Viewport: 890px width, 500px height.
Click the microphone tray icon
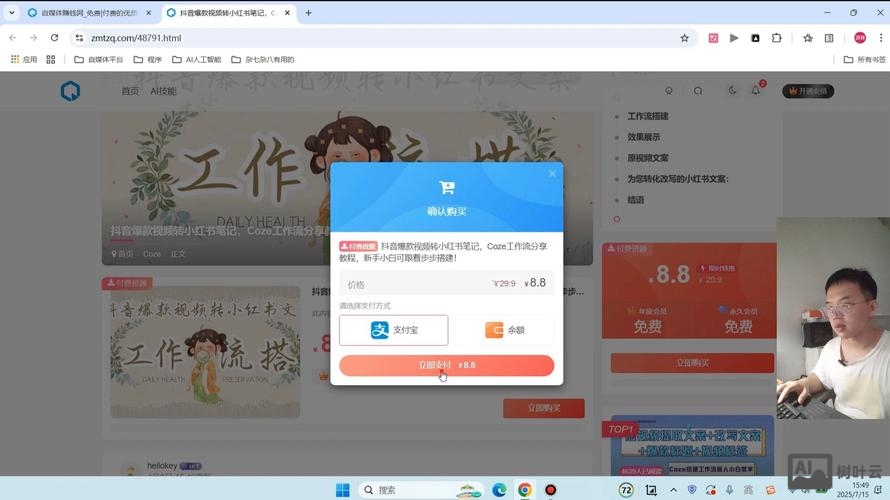click(729, 490)
